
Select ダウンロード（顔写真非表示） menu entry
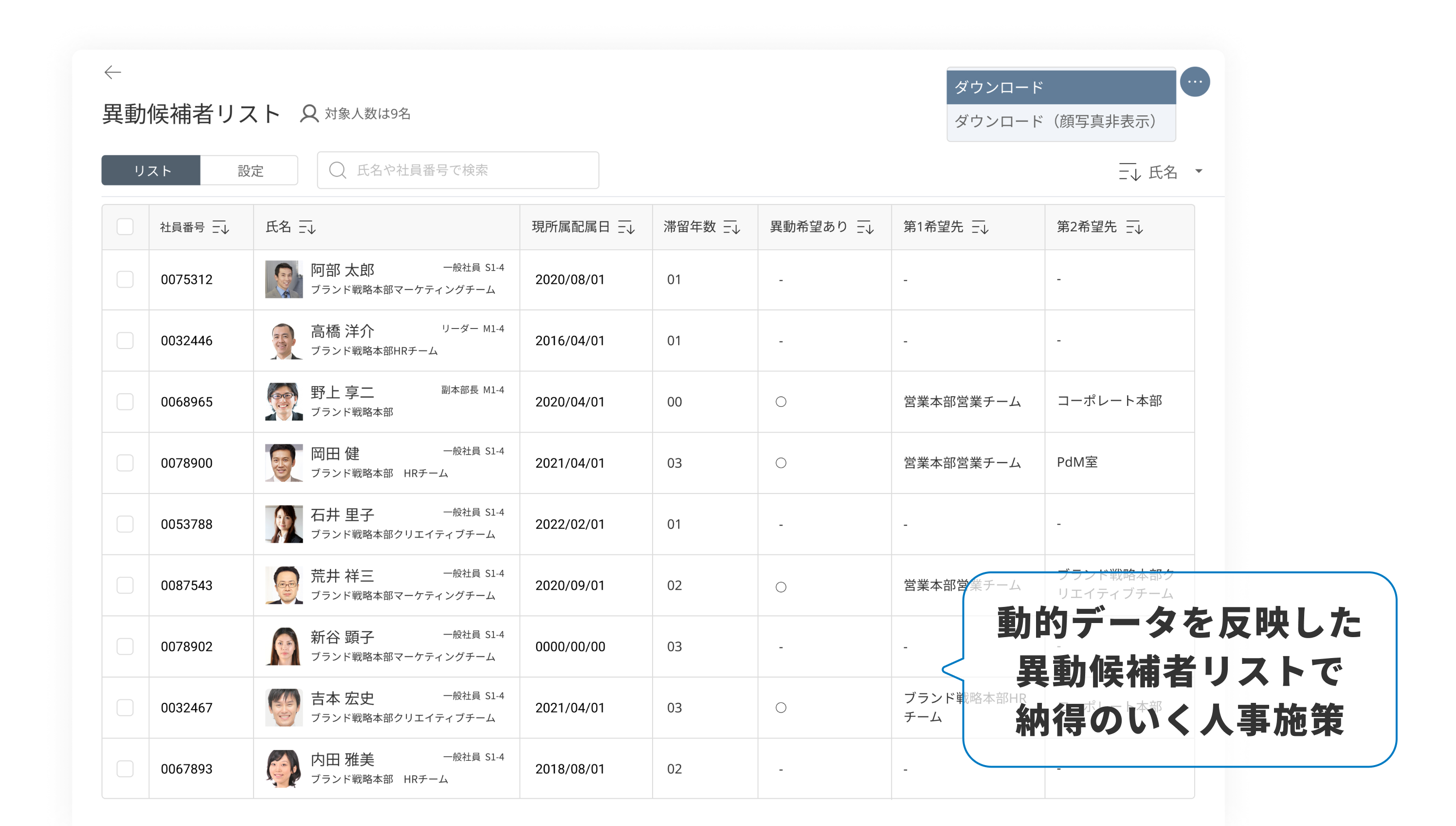tap(1061, 121)
